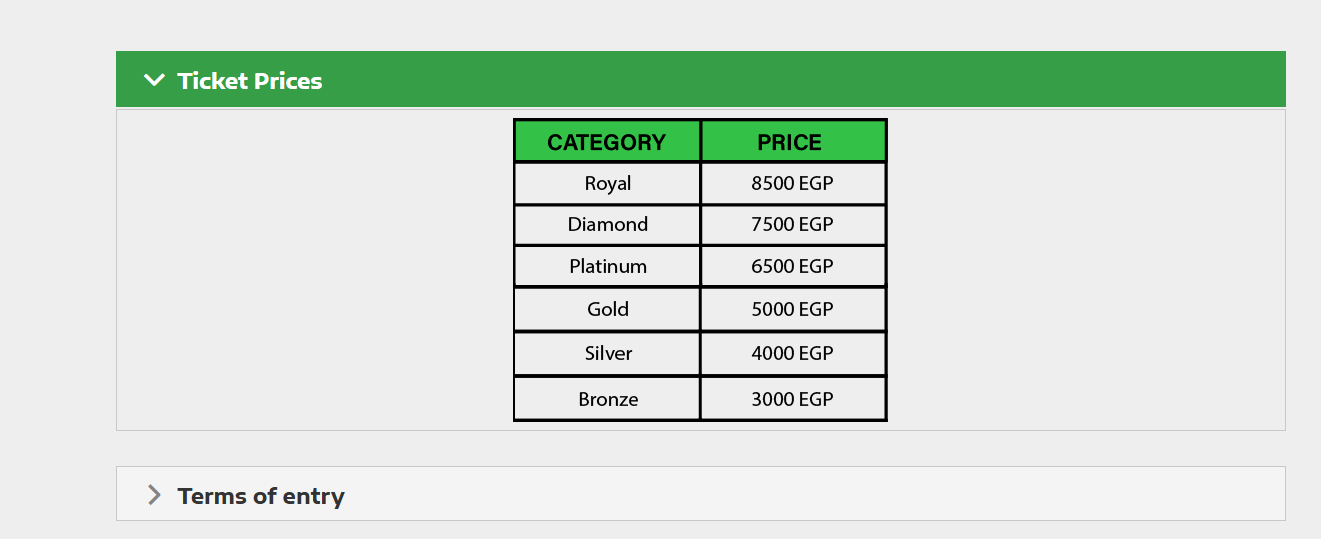Click the 5000 EGP price cell
The height and width of the screenshot is (539, 1321).
[x=793, y=310]
